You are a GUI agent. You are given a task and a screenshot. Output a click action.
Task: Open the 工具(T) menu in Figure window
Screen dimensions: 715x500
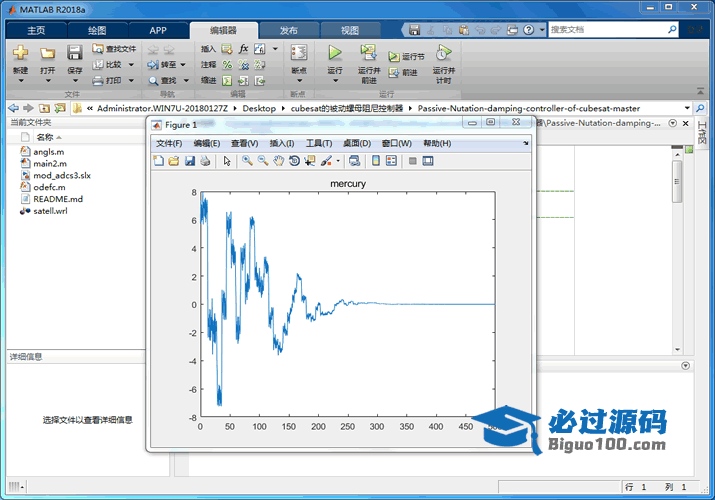(318, 143)
